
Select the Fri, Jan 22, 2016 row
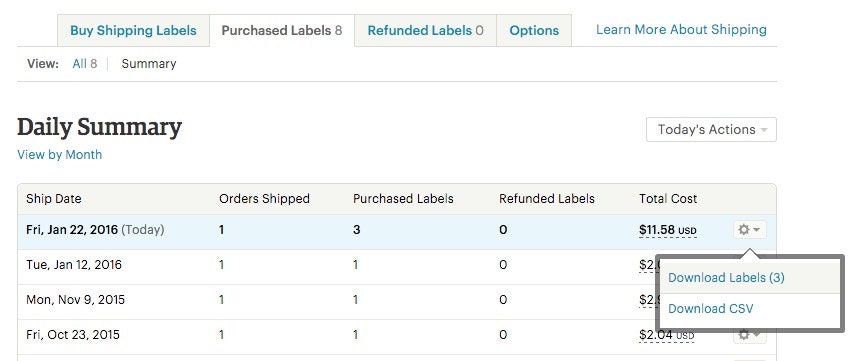pos(397,230)
